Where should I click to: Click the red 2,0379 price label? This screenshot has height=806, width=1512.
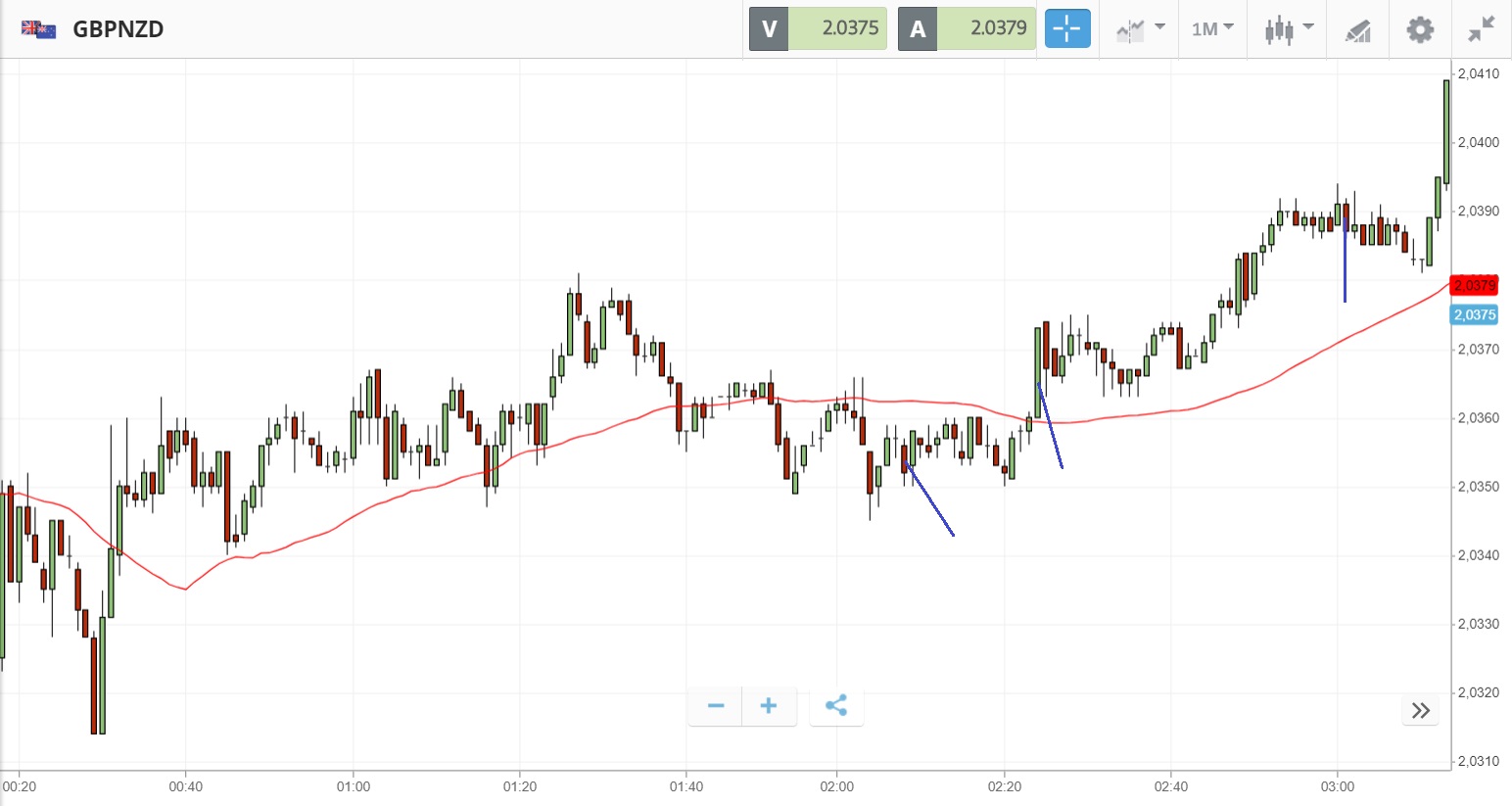coord(1474,285)
